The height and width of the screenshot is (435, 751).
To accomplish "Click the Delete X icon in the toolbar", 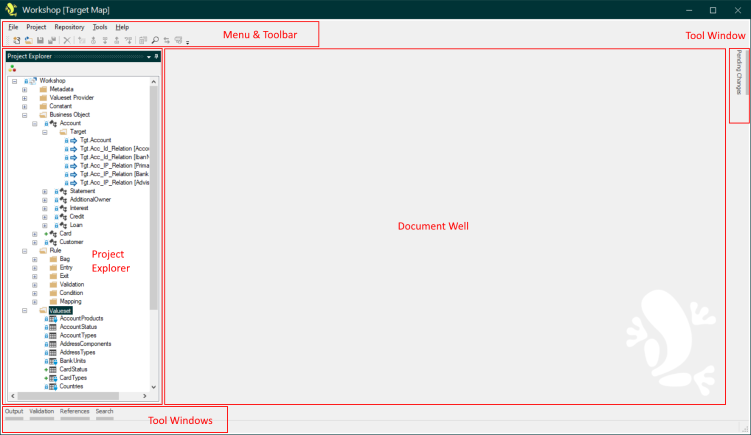I will click(67, 40).
